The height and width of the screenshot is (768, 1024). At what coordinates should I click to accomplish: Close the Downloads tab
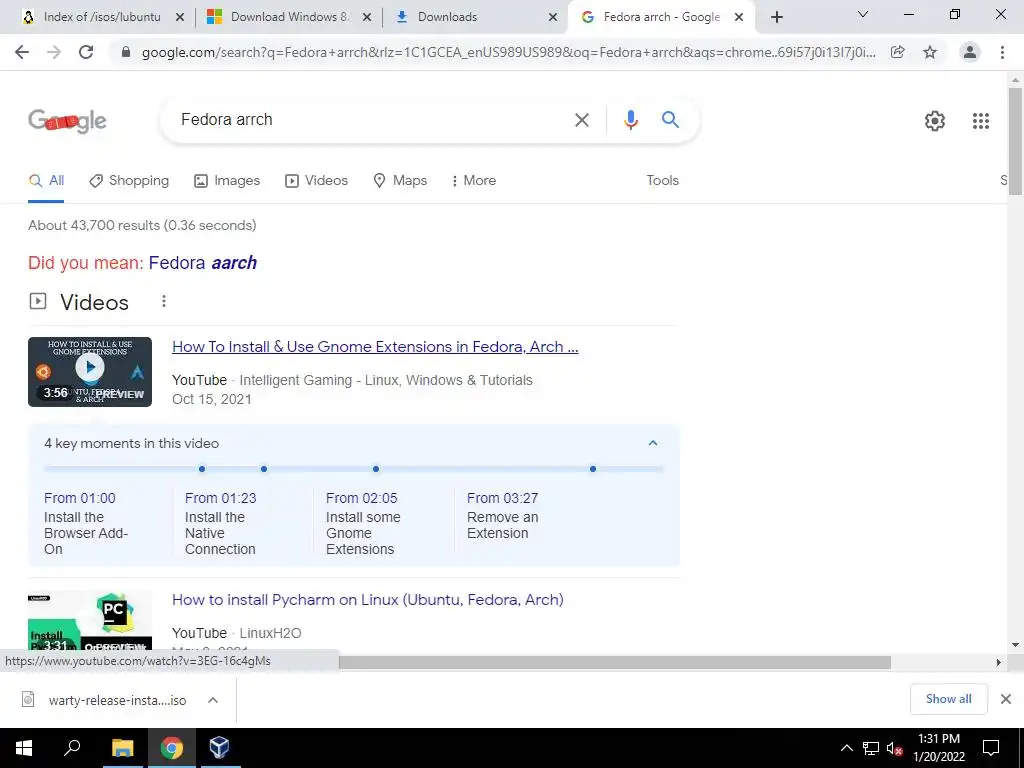553,17
